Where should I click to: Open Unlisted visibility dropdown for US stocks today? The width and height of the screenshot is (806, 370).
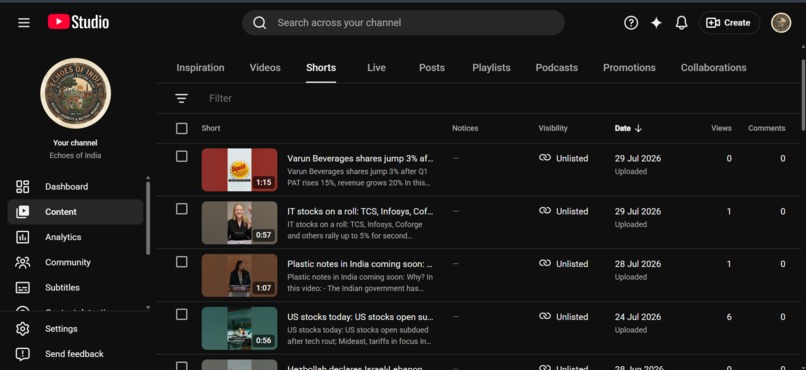point(563,317)
